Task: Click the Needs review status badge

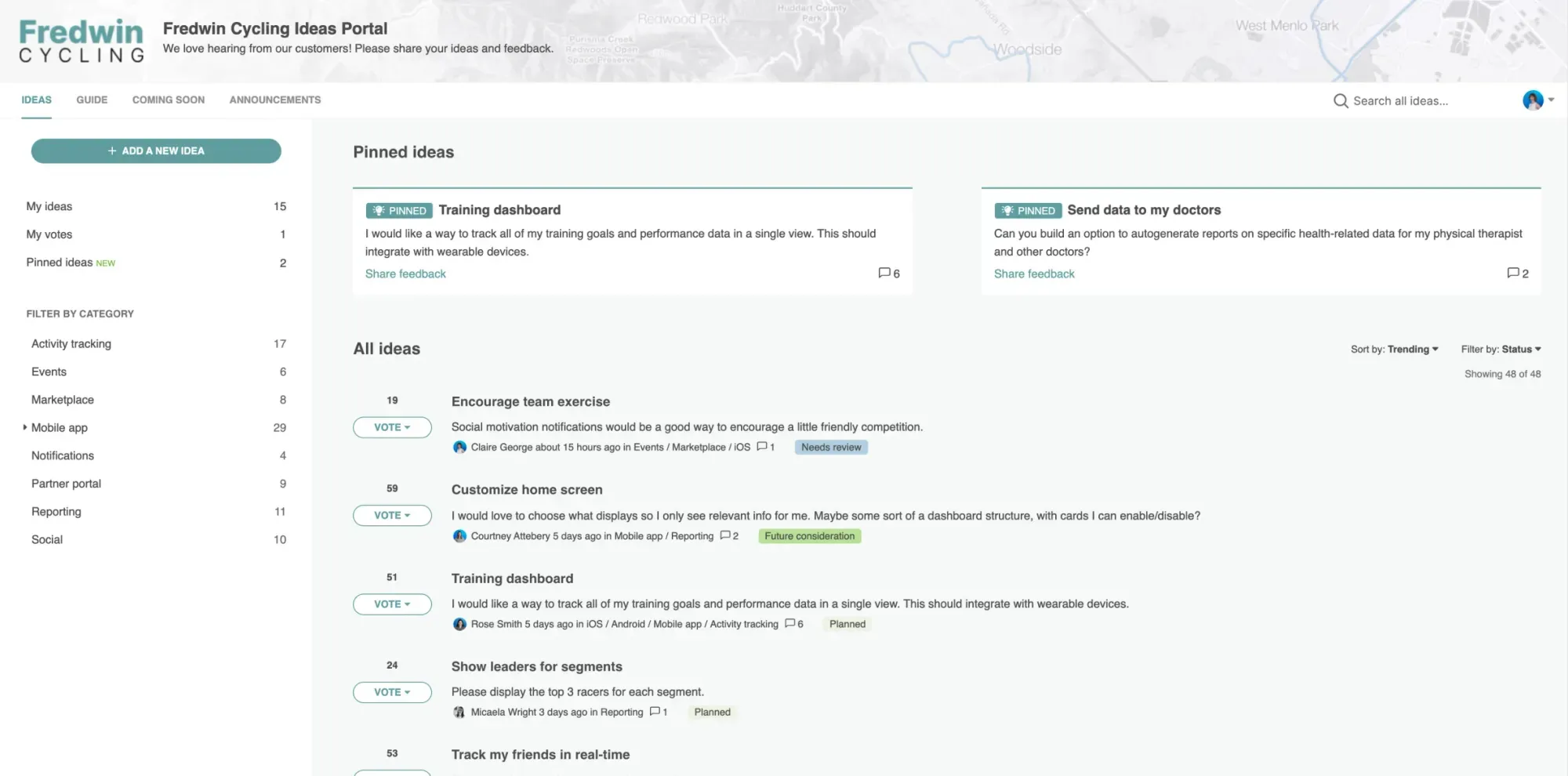Action: click(x=831, y=447)
